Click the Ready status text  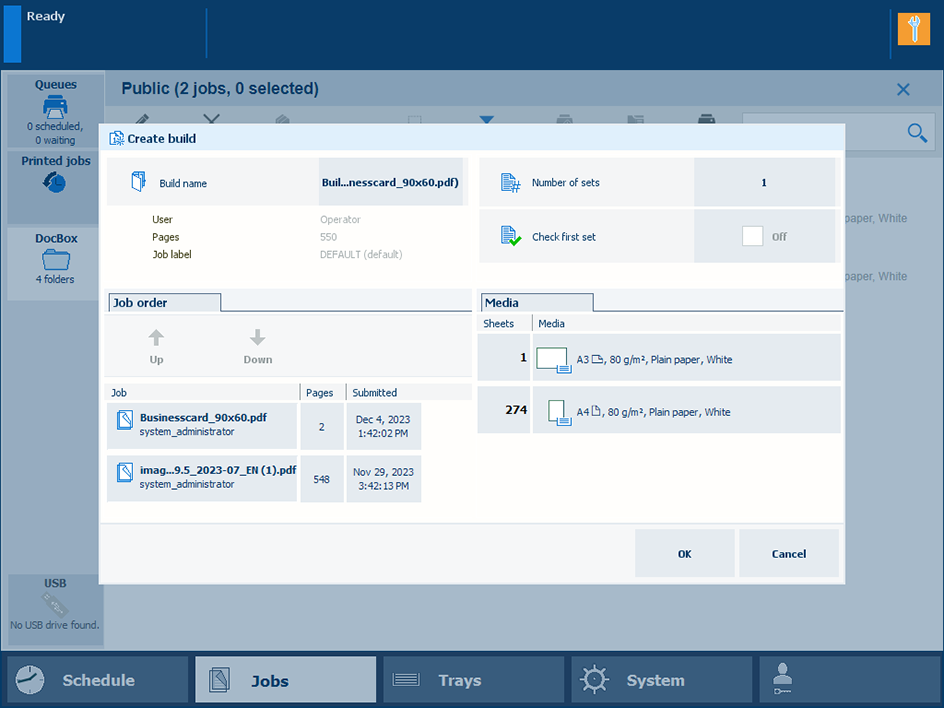pos(46,16)
